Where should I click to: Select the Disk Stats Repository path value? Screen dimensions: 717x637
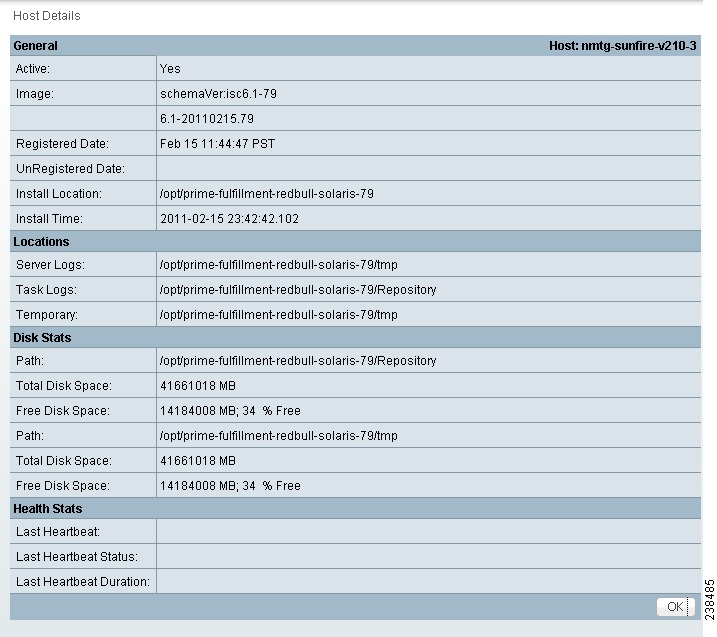[298, 361]
